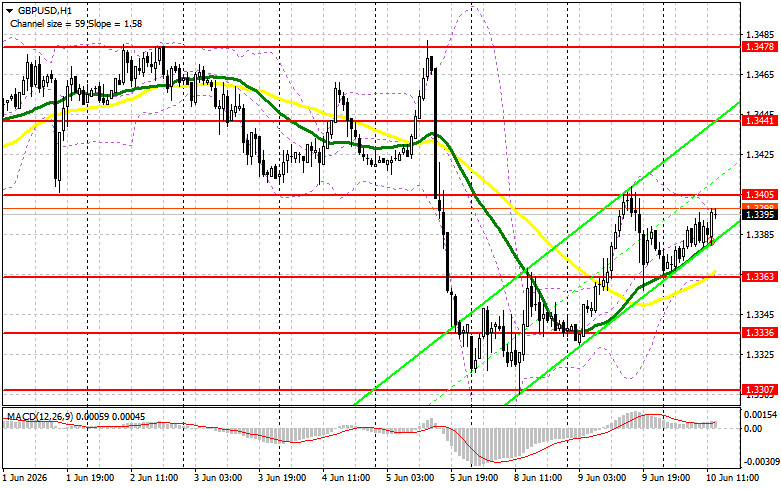Select the GBPUSD,H1 chart title
Screen dimensions: 781x489
tap(44, 10)
